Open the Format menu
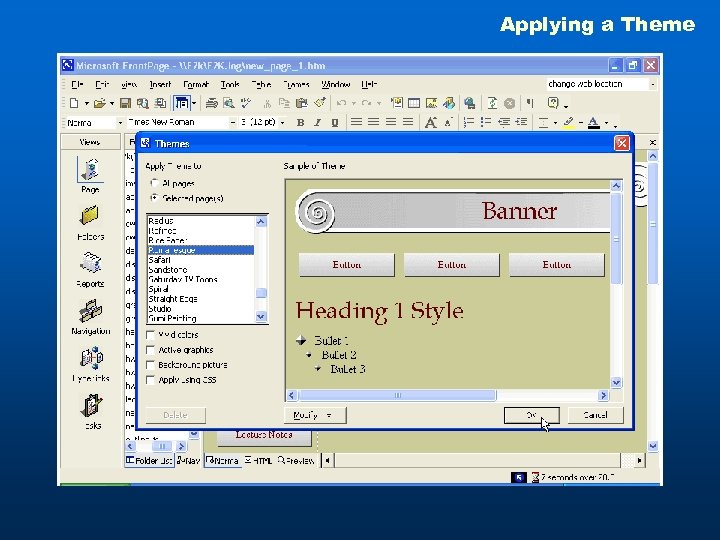 tap(196, 84)
